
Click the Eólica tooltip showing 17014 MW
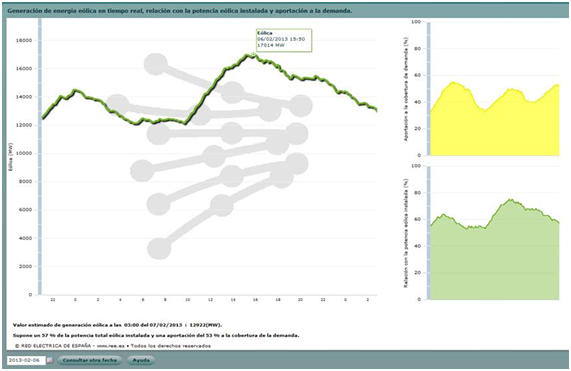click(284, 40)
